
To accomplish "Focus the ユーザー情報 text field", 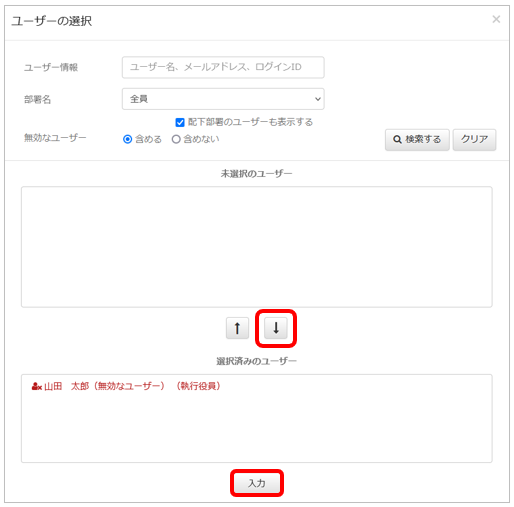I will tap(223, 67).
